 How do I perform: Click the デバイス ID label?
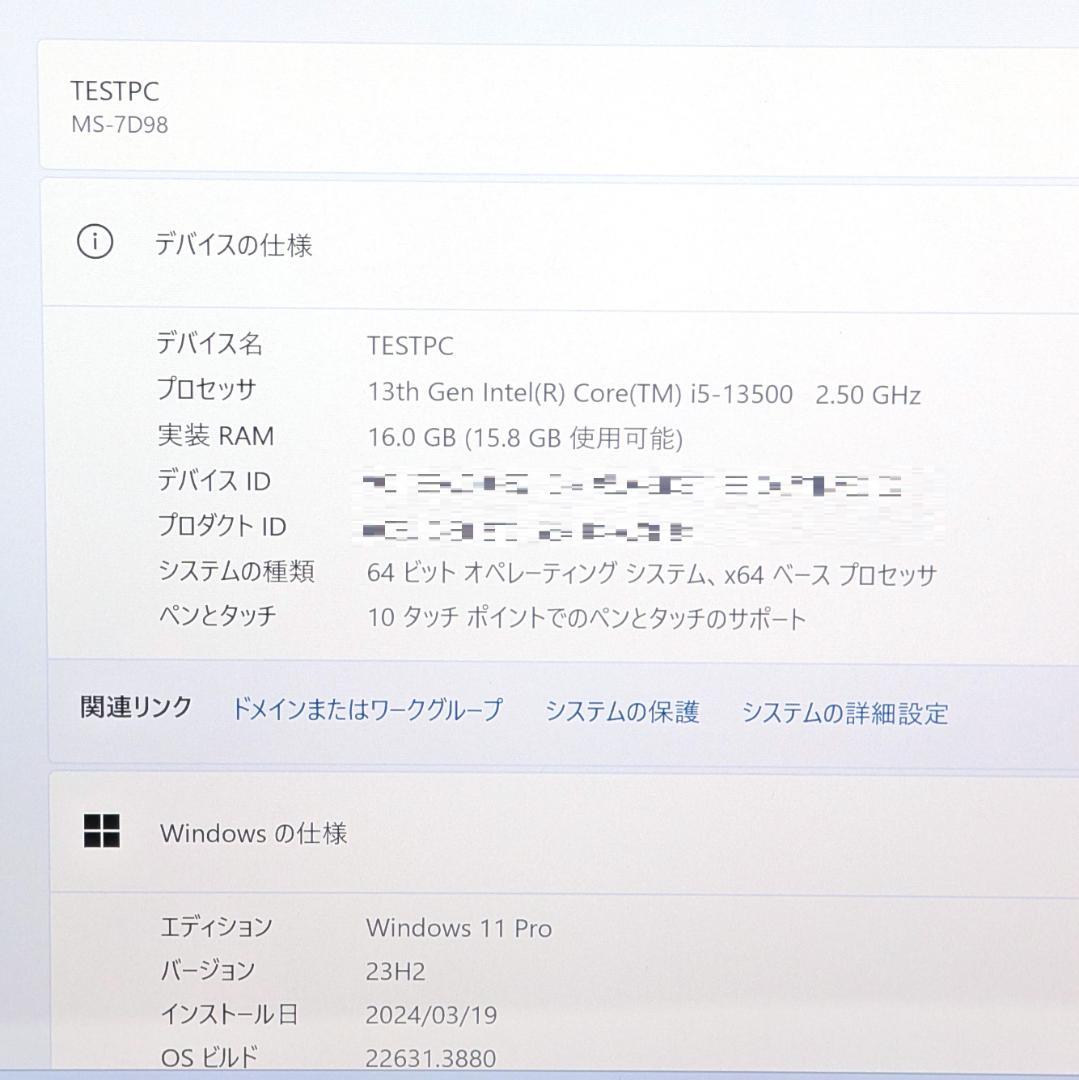tap(214, 480)
